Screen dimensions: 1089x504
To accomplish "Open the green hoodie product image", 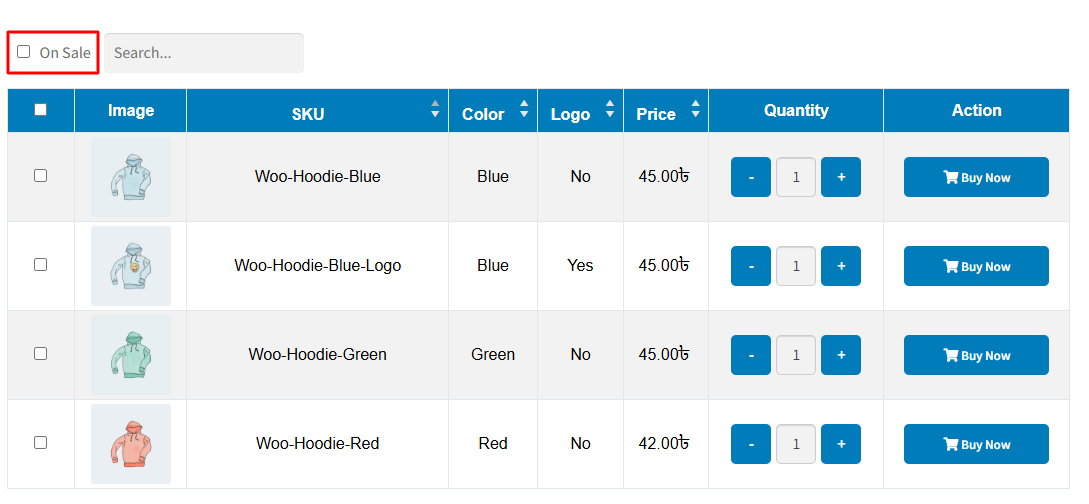I will 131,355.
